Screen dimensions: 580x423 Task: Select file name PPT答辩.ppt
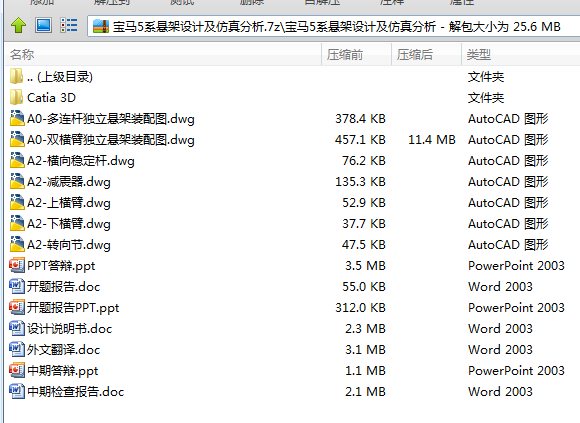point(61,266)
